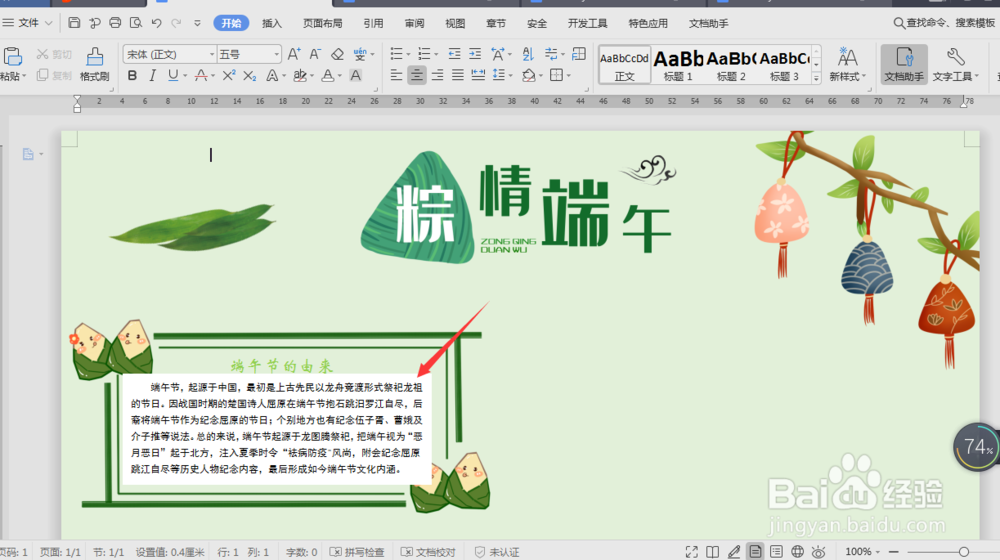Switch to the 插入 Insert tab
Screen dimensions: 1000x560
tap(272, 24)
